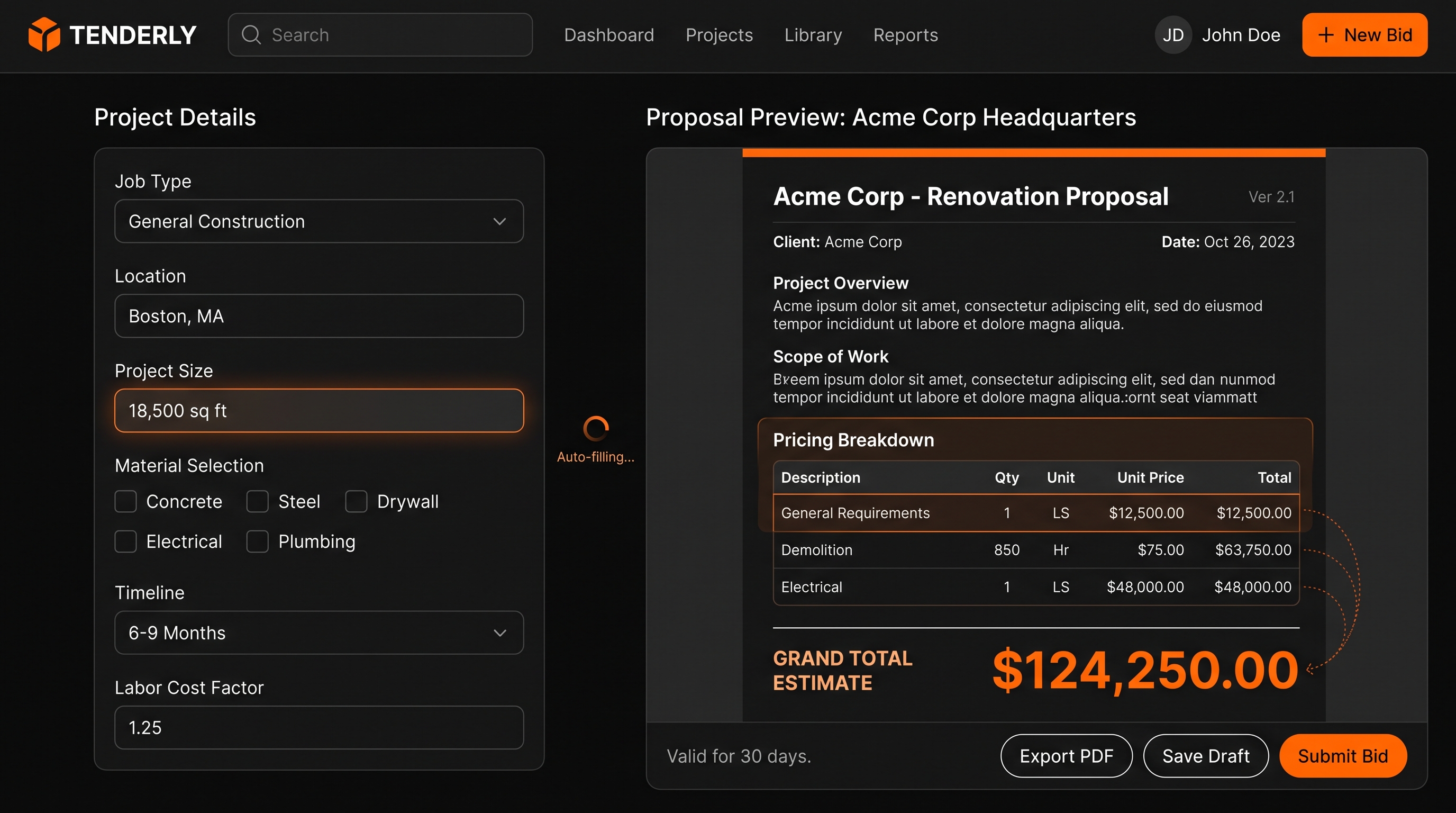This screenshot has height=813, width=1456.
Task: Click the Project Size 18,500 sq ft field
Action: [x=319, y=410]
